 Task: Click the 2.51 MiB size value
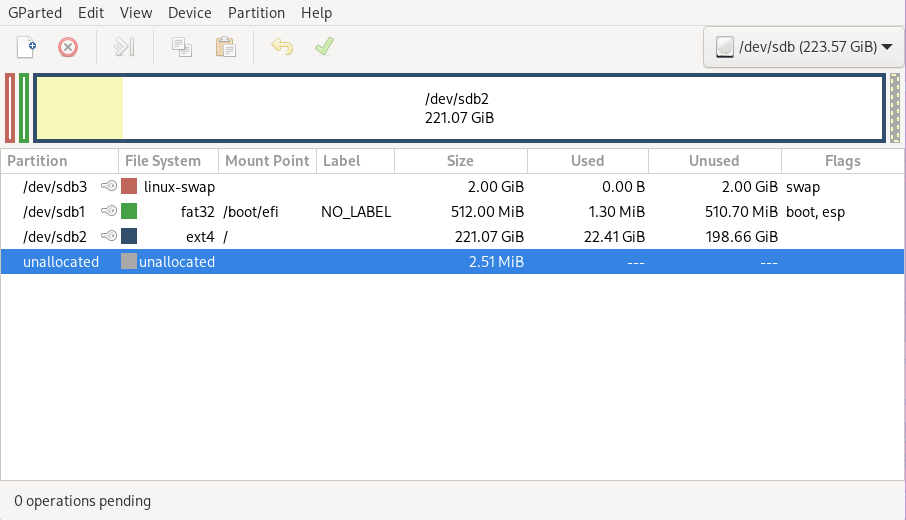click(x=496, y=262)
